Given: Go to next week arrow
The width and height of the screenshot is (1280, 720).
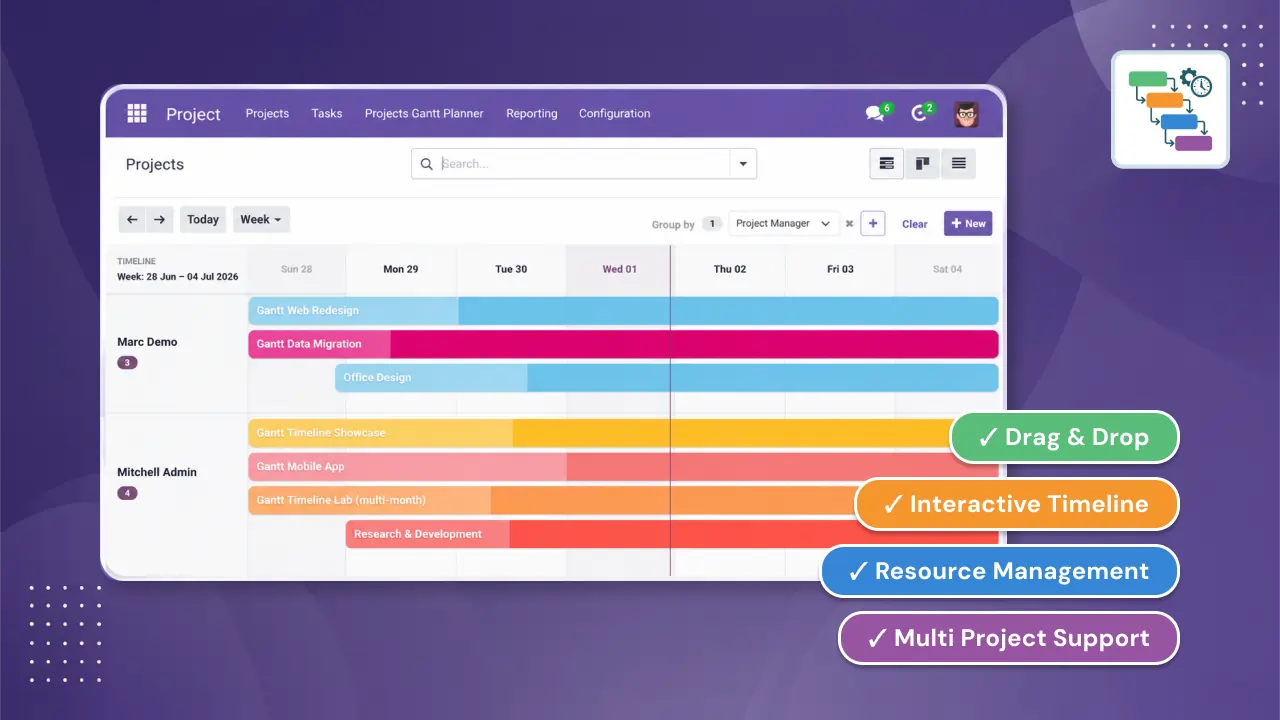Looking at the screenshot, I should tap(159, 219).
